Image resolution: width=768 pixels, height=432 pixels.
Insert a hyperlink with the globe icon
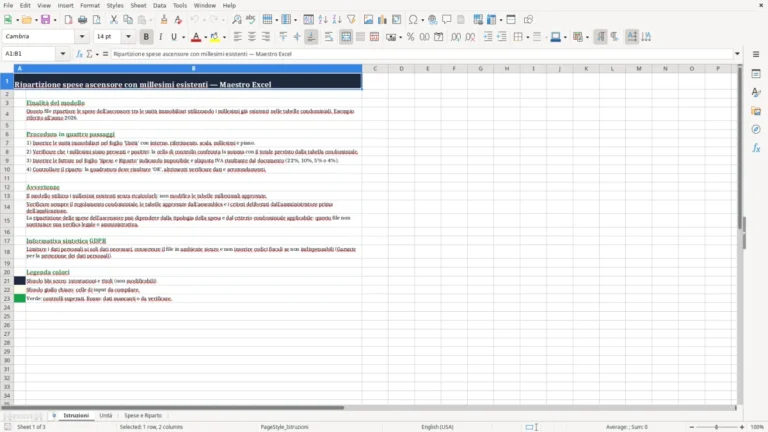tap(432, 20)
